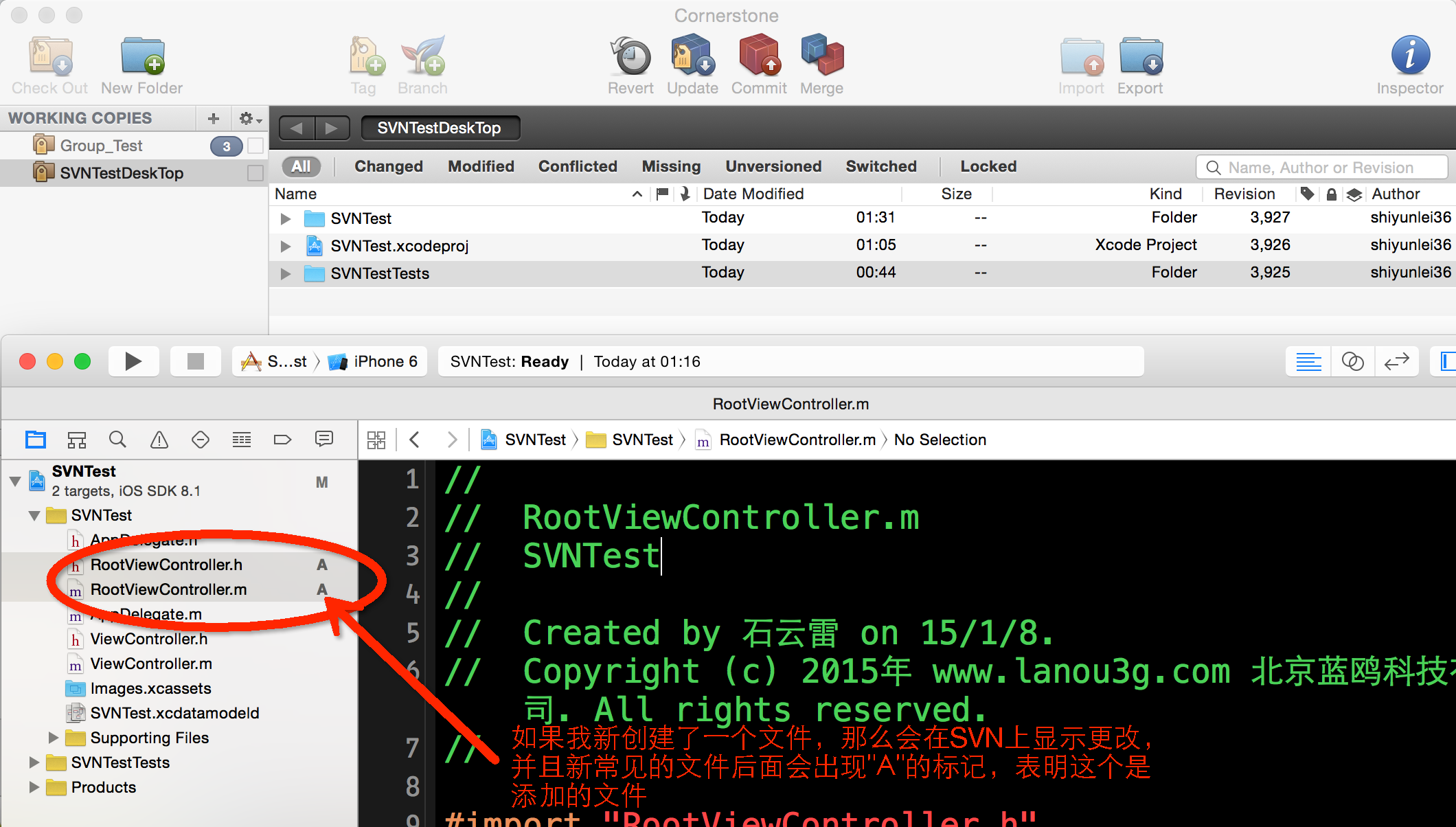
Task: Open the Xcode test navigator
Action: coord(200,440)
